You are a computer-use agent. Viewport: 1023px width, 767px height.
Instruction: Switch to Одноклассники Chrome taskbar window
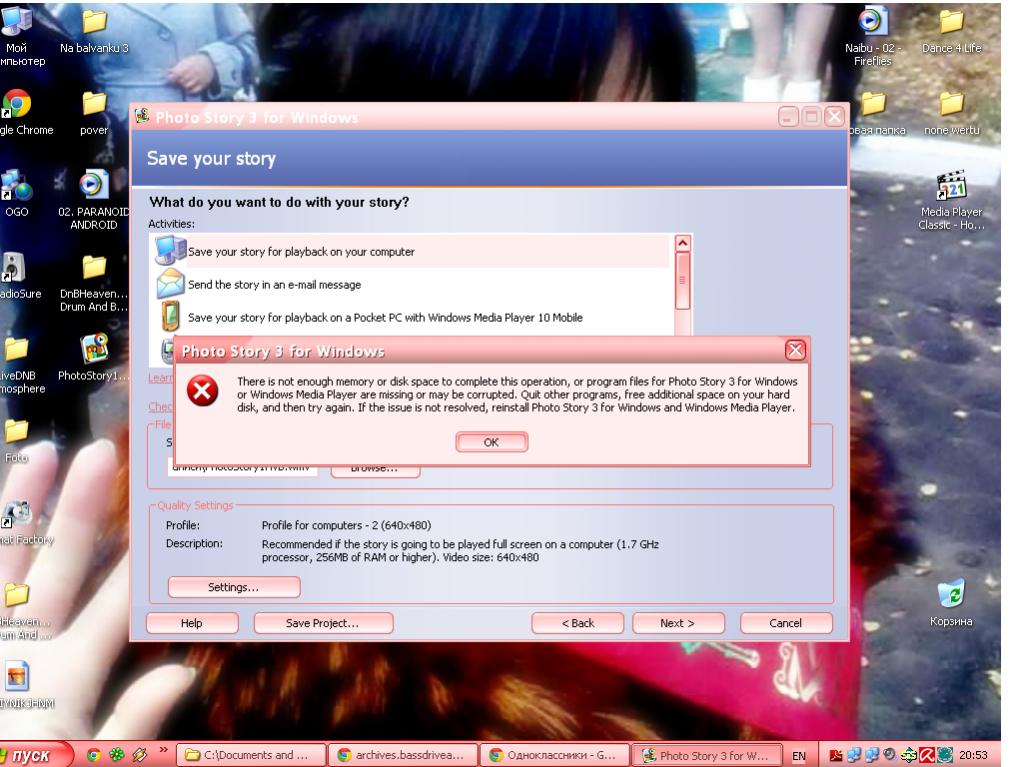tap(555, 755)
